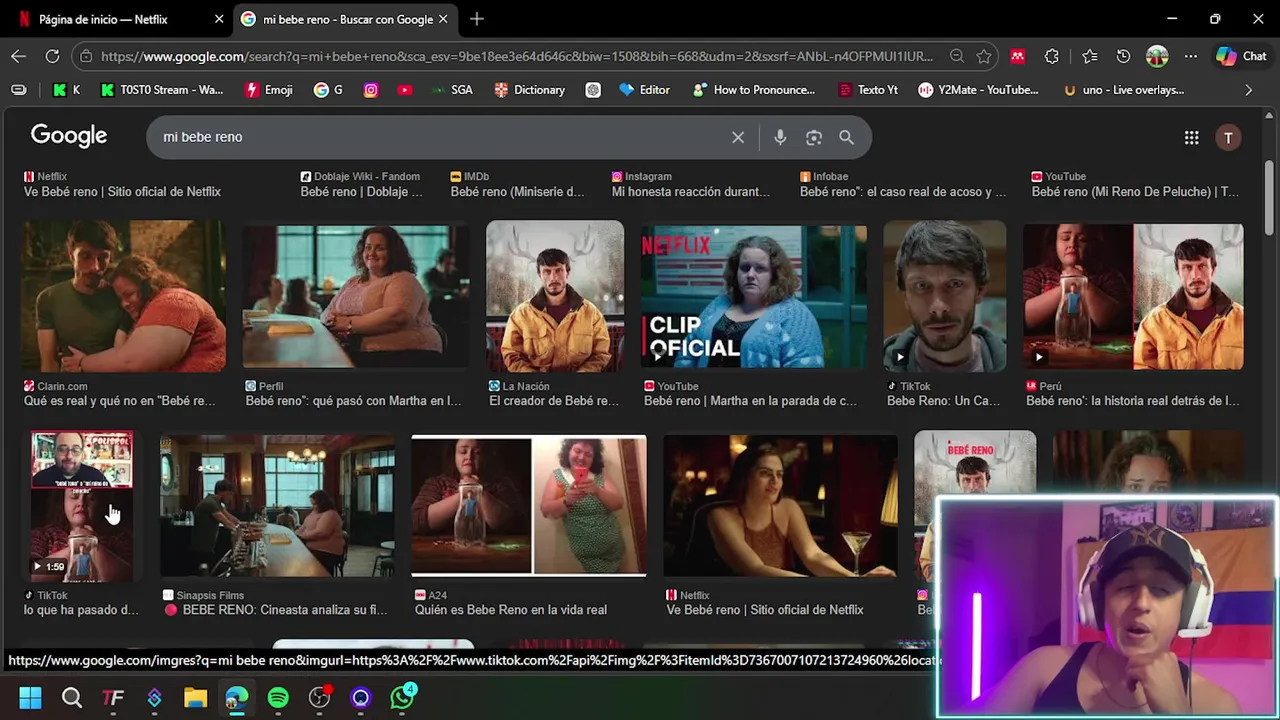Click the Google logo
This screenshot has width=1280, height=720.
(68, 135)
